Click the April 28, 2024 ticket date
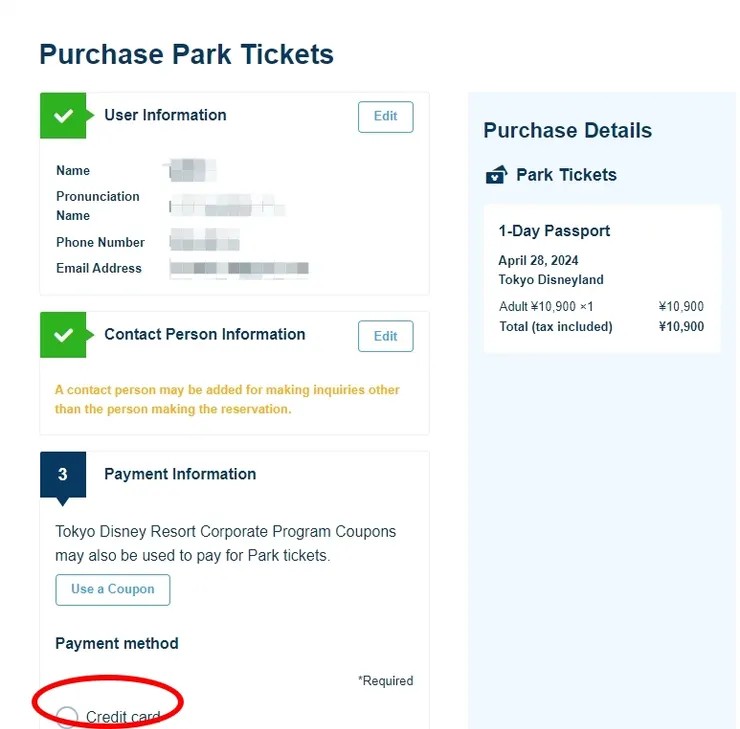This screenshot has height=729, width=740. (538, 261)
